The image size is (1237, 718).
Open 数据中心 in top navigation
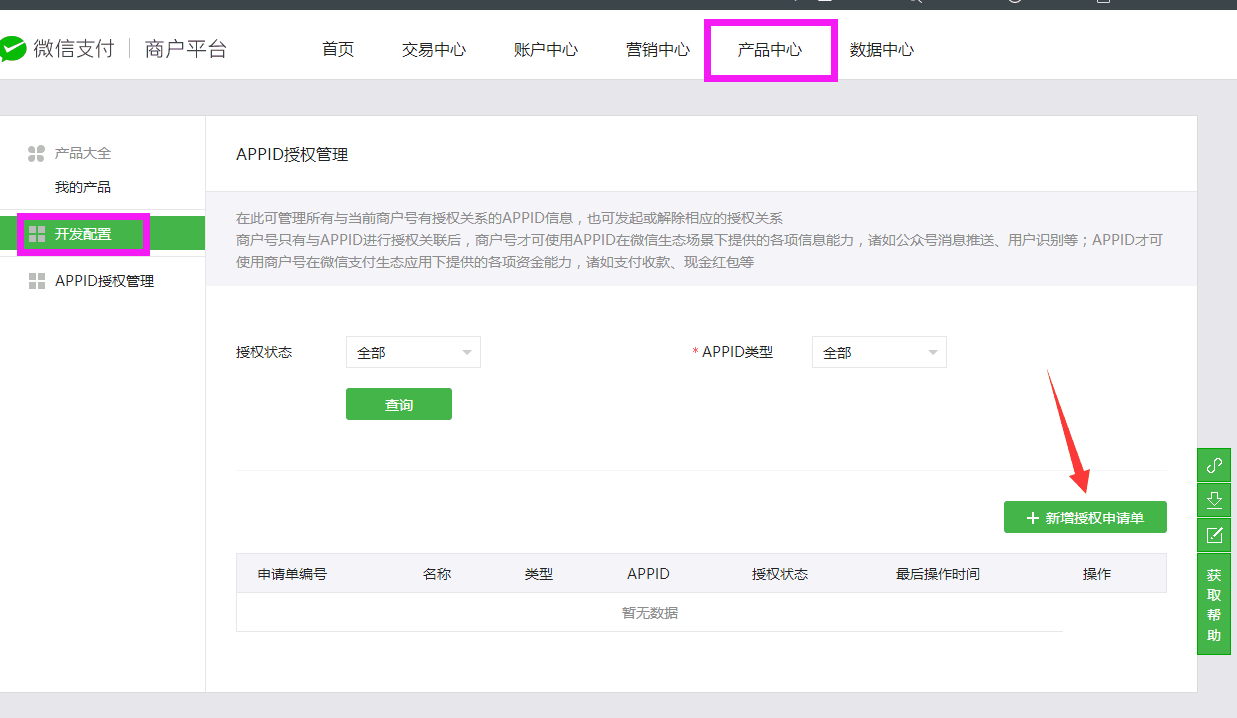[882, 49]
